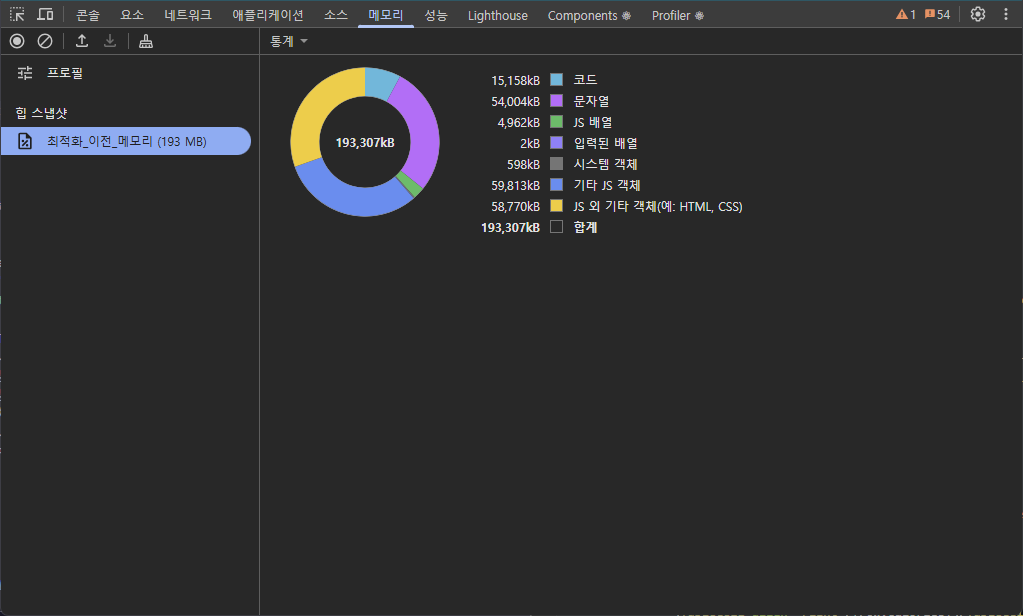1023x616 pixels.
Task: Switch to the 요소 tab
Action: point(132,15)
